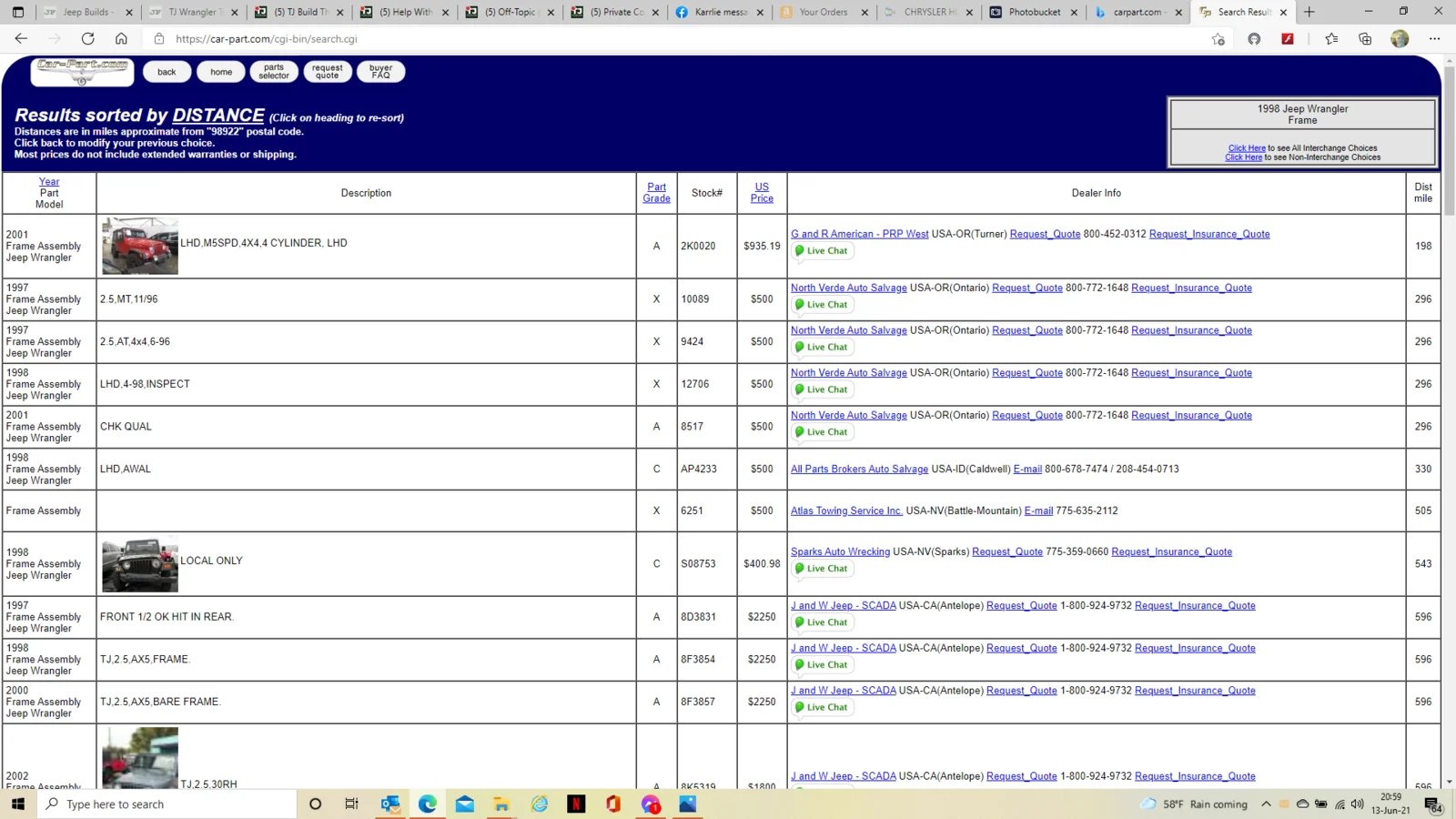Viewport: 1456px width, 819px height.
Task: E-mail All Parts Brokers Auto Salvage
Action: coord(1027,470)
